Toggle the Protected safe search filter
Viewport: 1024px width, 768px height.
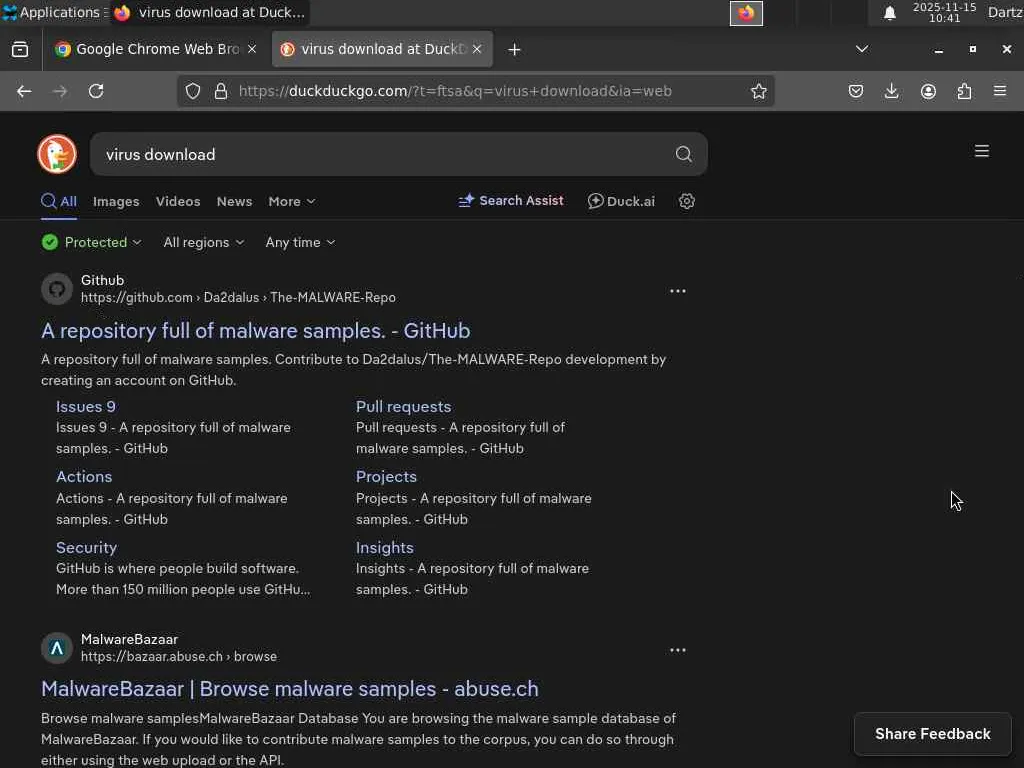[x=92, y=242]
